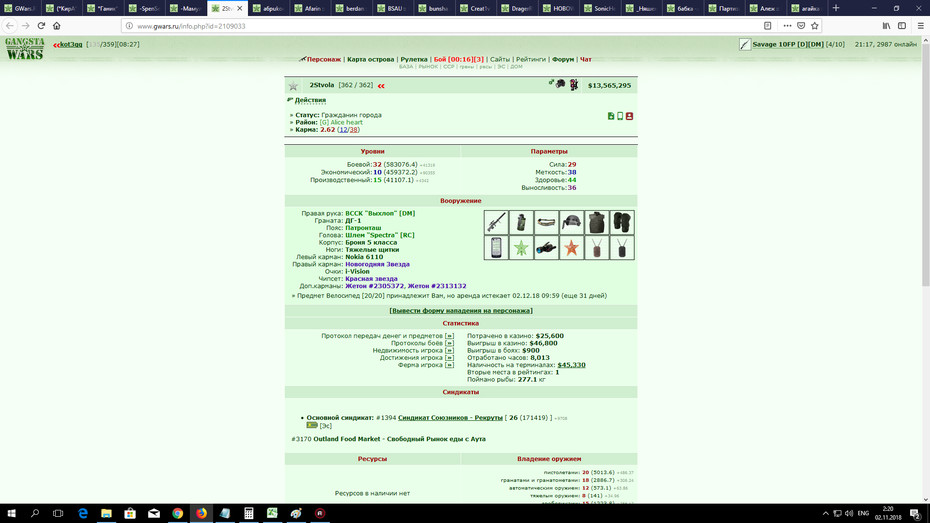Open Calculator from the taskbar
This screenshot has width=930, height=523.
(249, 514)
